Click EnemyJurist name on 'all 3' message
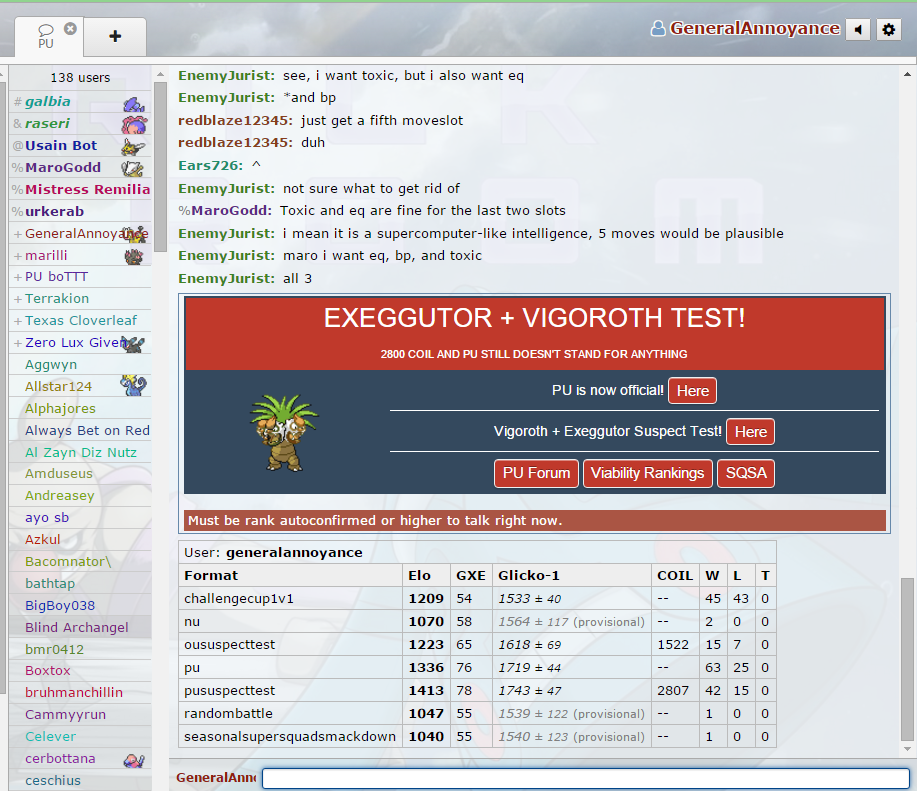917x791 pixels. tap(226, 278)
